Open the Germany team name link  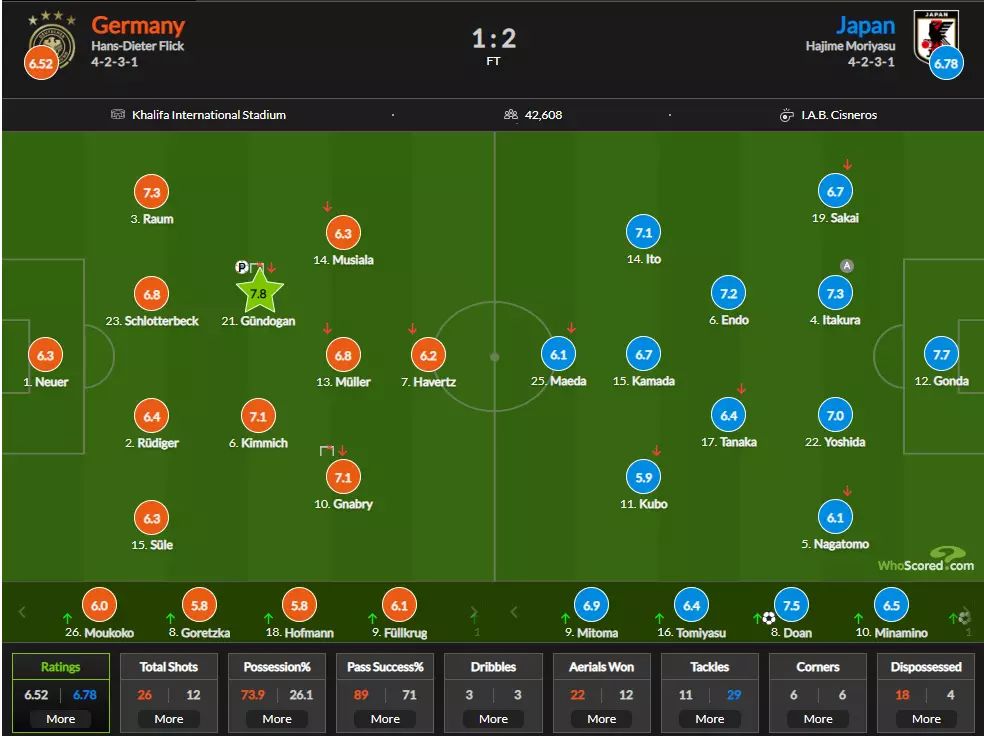pyautogui.click(x=138, y=26)
